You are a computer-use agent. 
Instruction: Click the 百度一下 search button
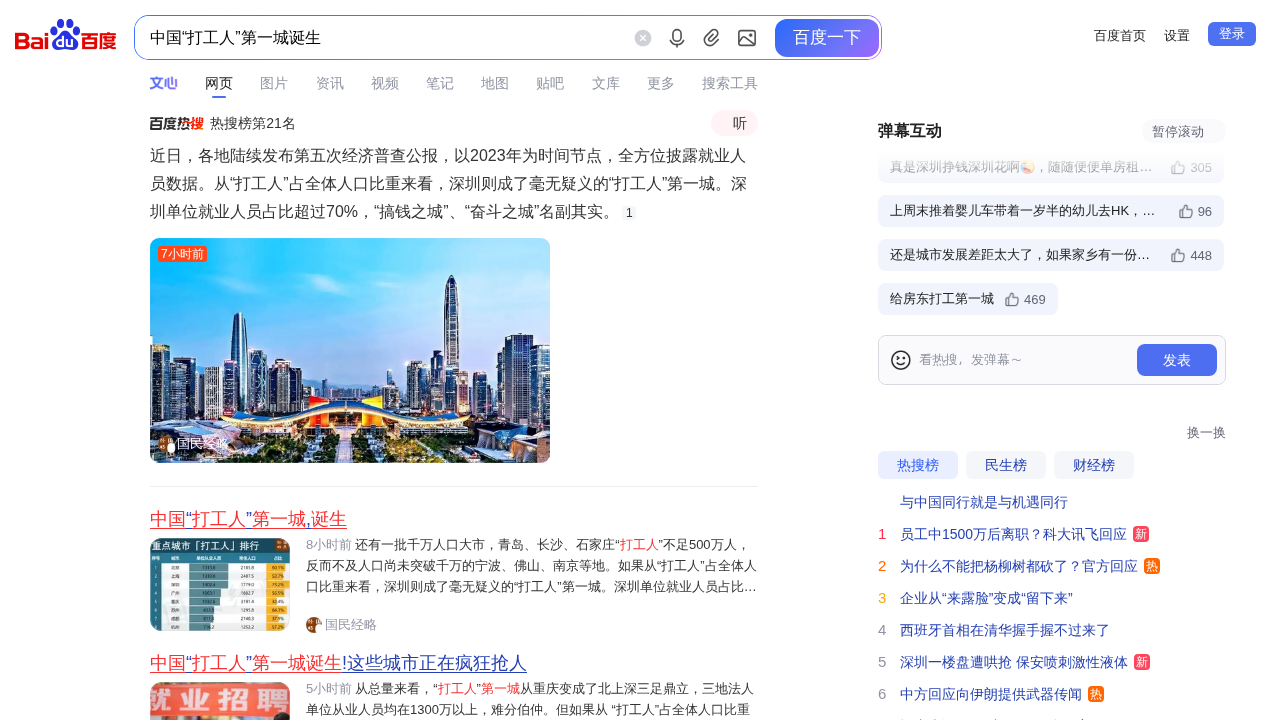[x=827, y=38]
